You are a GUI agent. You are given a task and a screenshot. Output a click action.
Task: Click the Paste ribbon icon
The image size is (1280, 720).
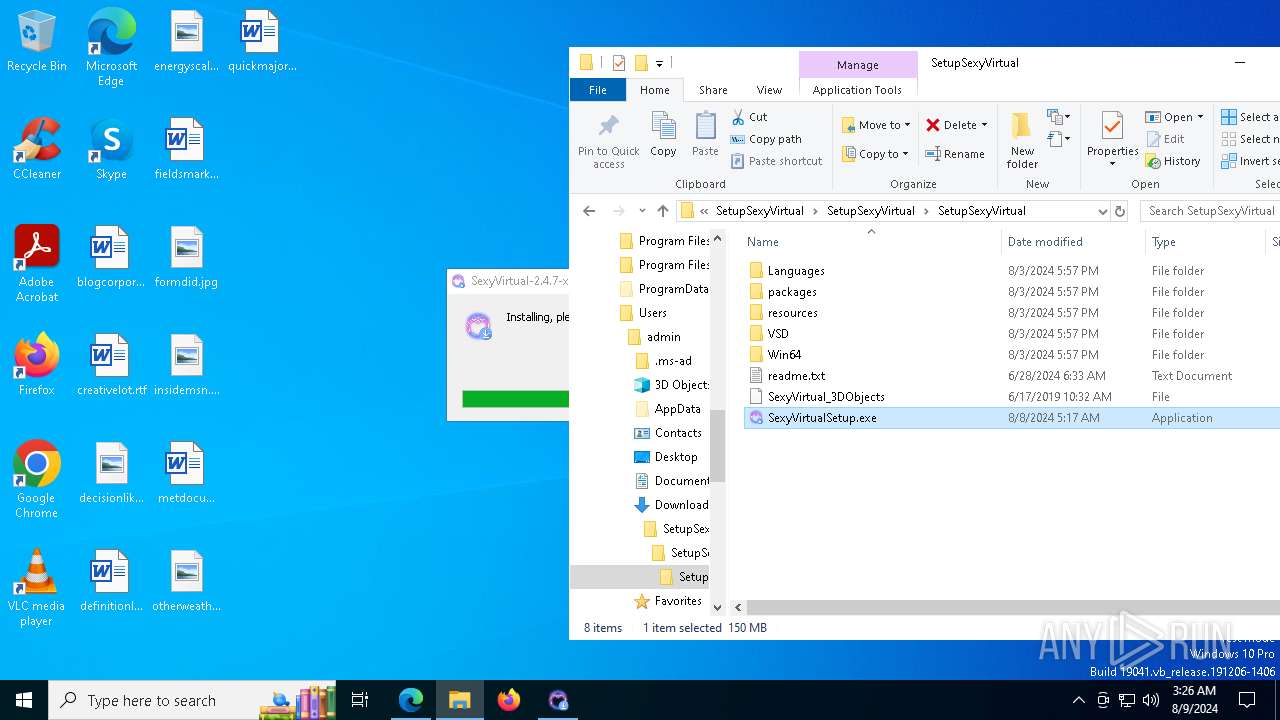point(705,135)
